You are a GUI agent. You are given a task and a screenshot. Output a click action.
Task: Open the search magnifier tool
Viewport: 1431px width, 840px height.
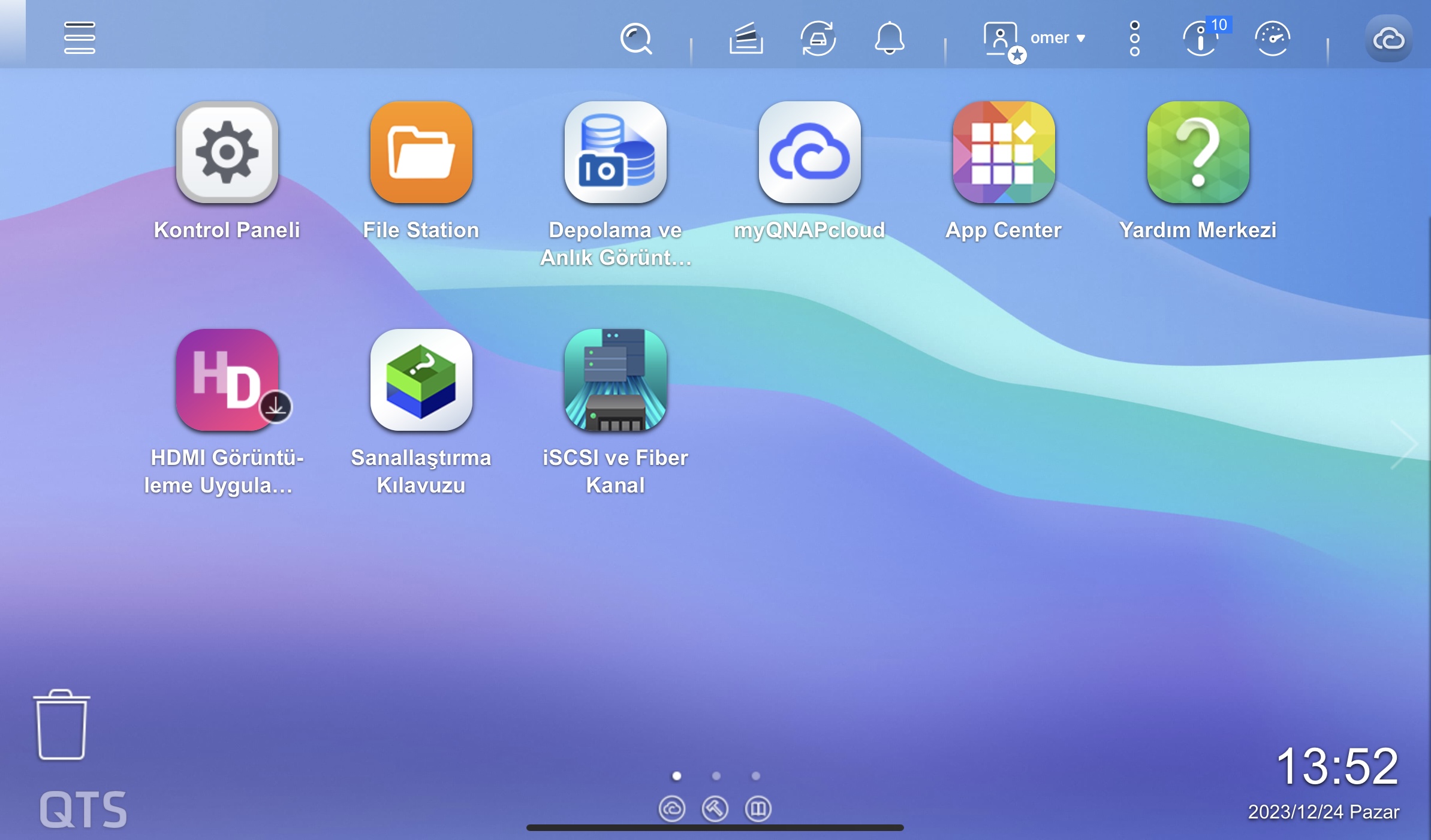[x=636, y=39]
